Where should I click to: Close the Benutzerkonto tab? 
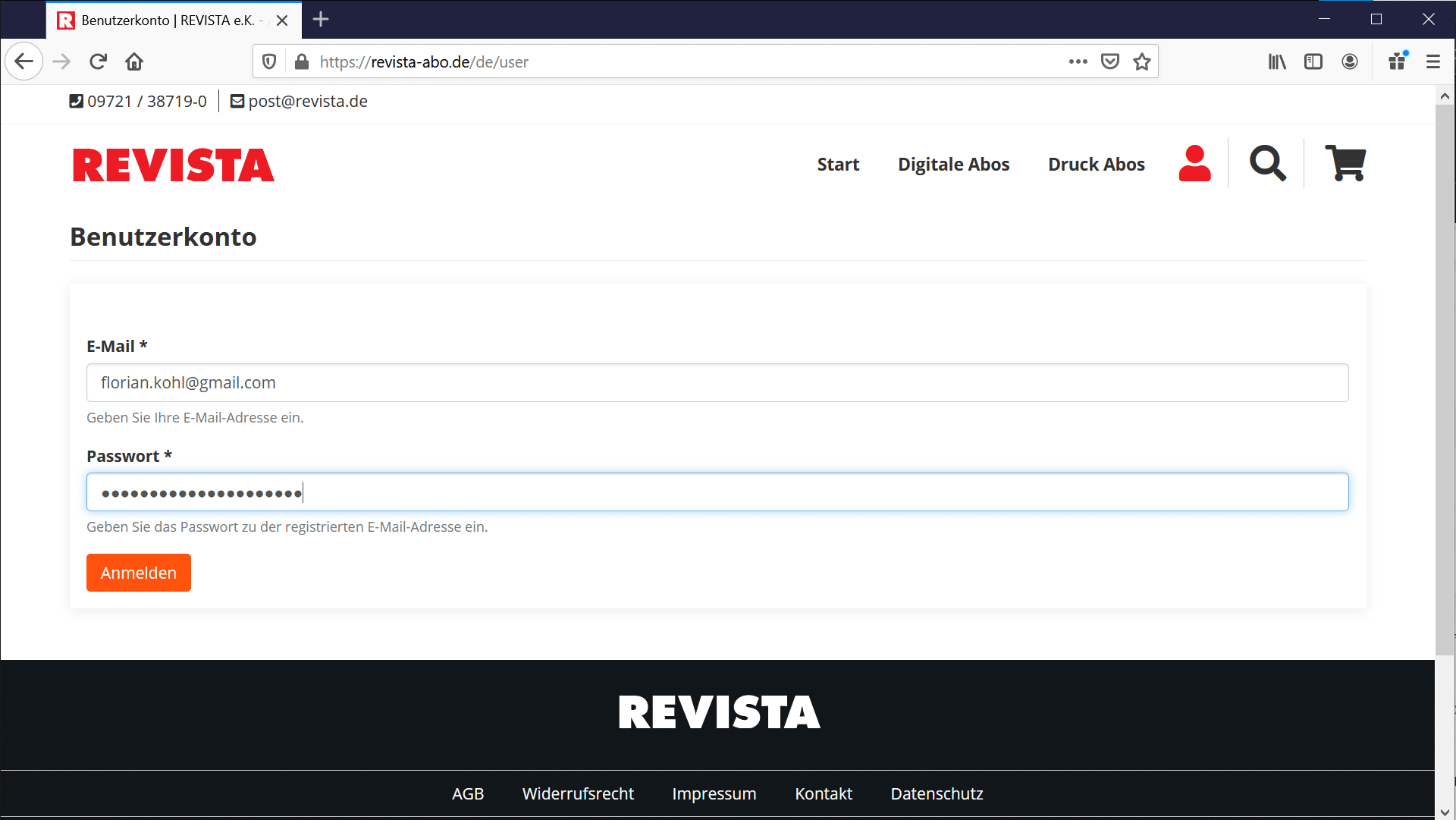tap(282, 20)
